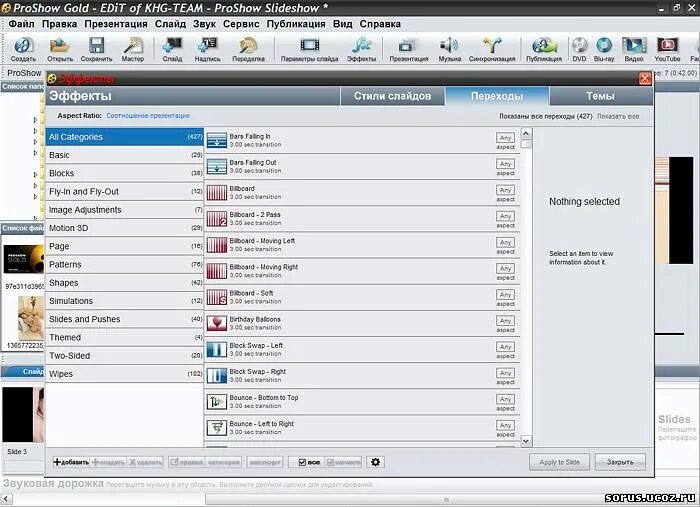700x507 pixels.
Task: Select the Patterns category
Action: point(125,265)
